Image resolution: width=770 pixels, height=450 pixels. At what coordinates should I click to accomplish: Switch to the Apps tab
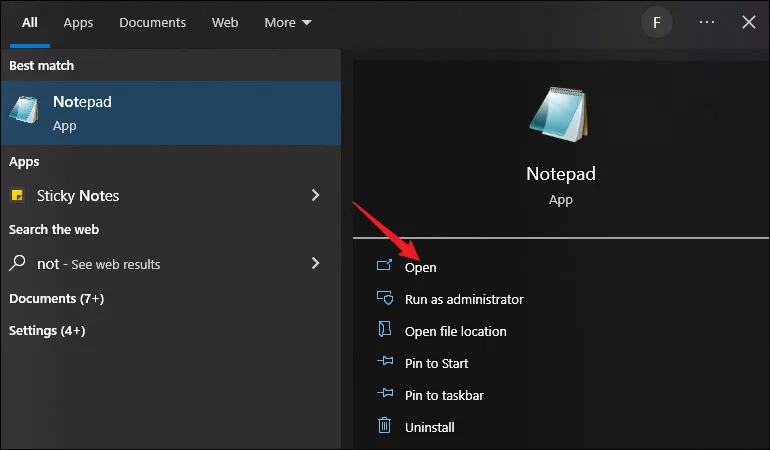(78, 23)
